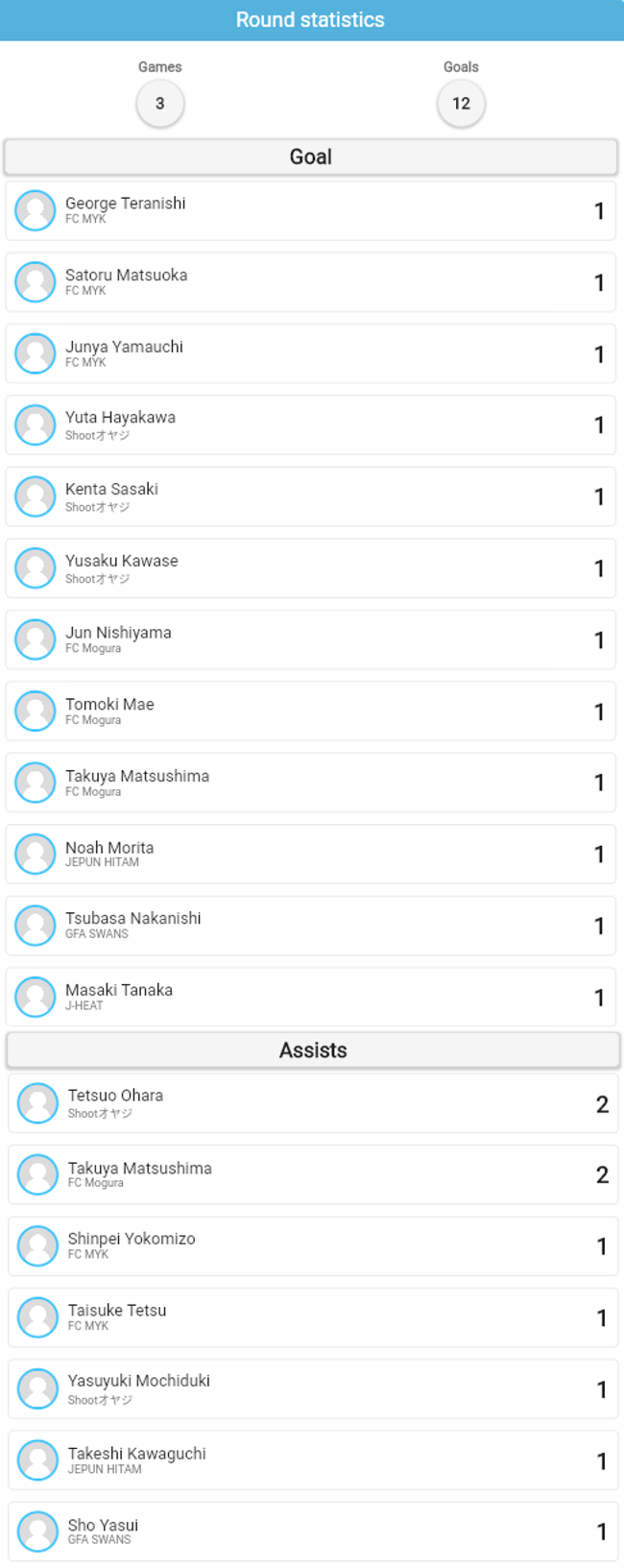
Task: Select Yuta Hayakawa's avatar icon
Action: click(x=36, y=425)
